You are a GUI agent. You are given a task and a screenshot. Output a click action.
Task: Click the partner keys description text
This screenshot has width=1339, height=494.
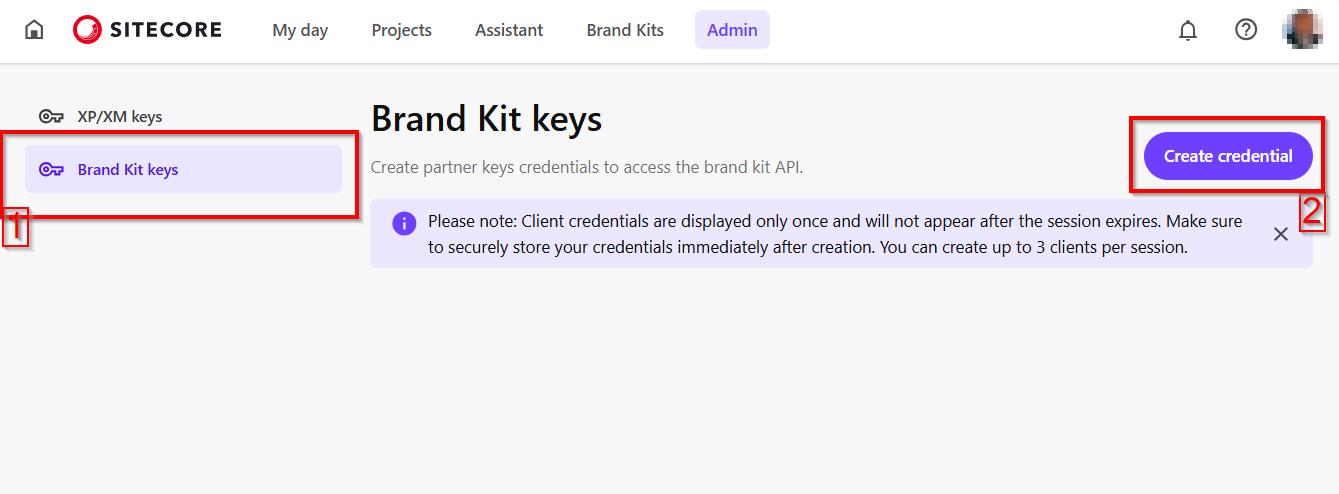point(587,167)
